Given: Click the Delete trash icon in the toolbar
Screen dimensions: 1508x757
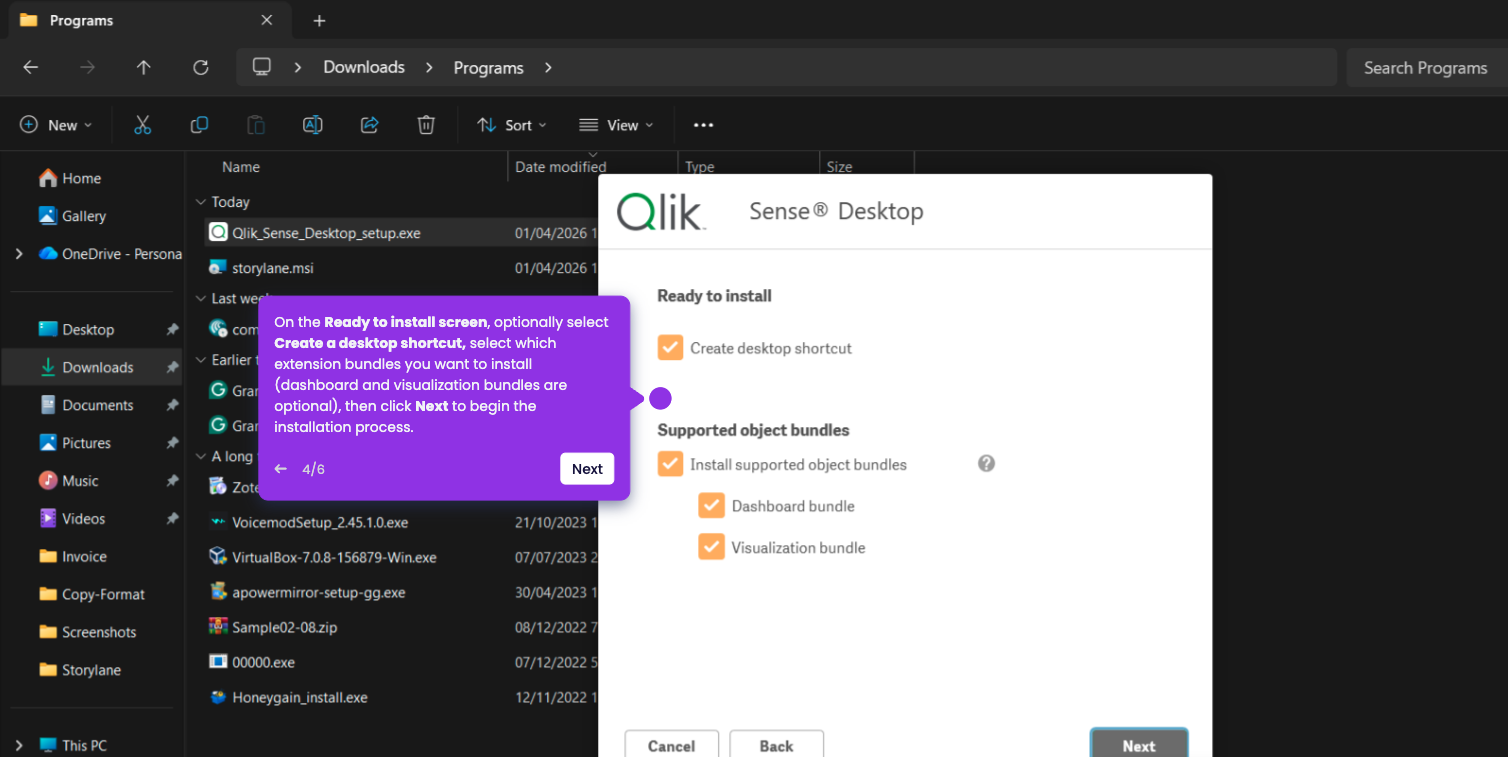Looking at the screenshot, I should point(426,125).
